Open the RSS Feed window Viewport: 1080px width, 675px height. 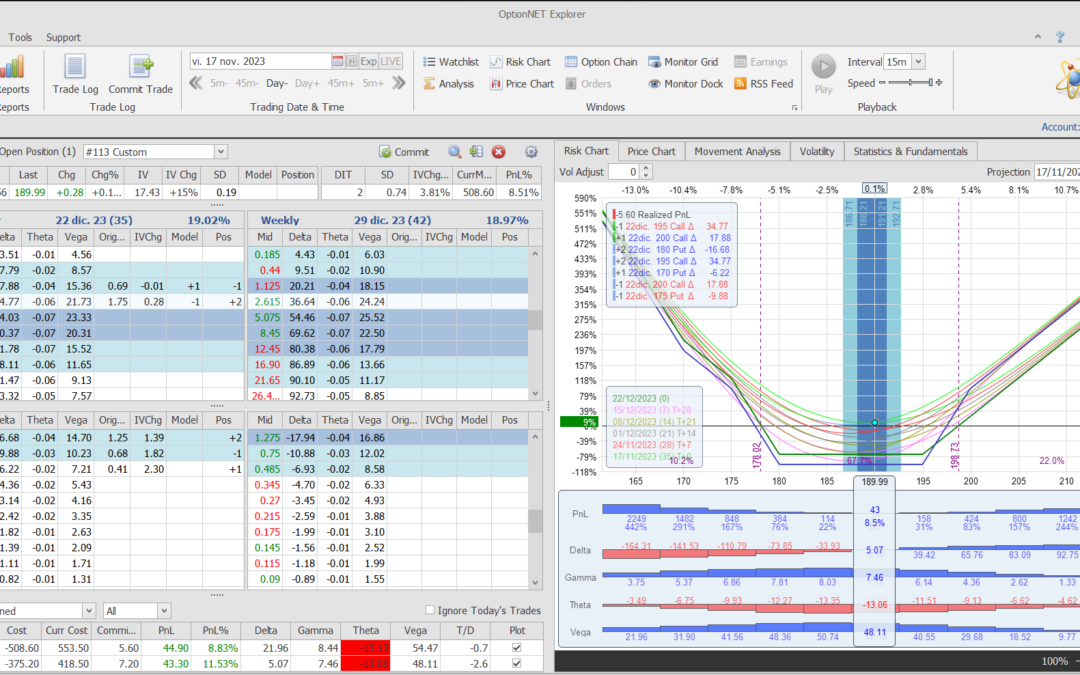coord(764,84)
